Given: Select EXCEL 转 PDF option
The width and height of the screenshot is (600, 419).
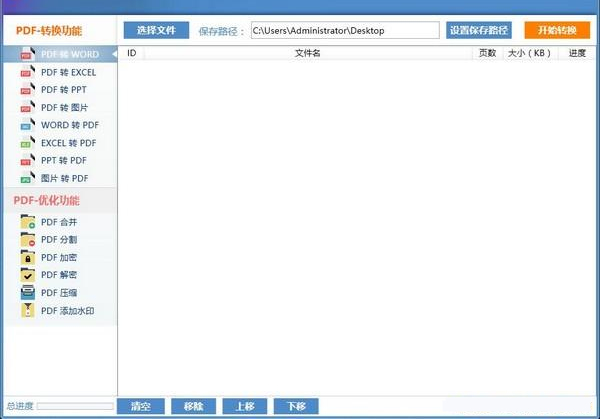Looking at the screenshot, I should pyautogui.click(x=60, y=143).
